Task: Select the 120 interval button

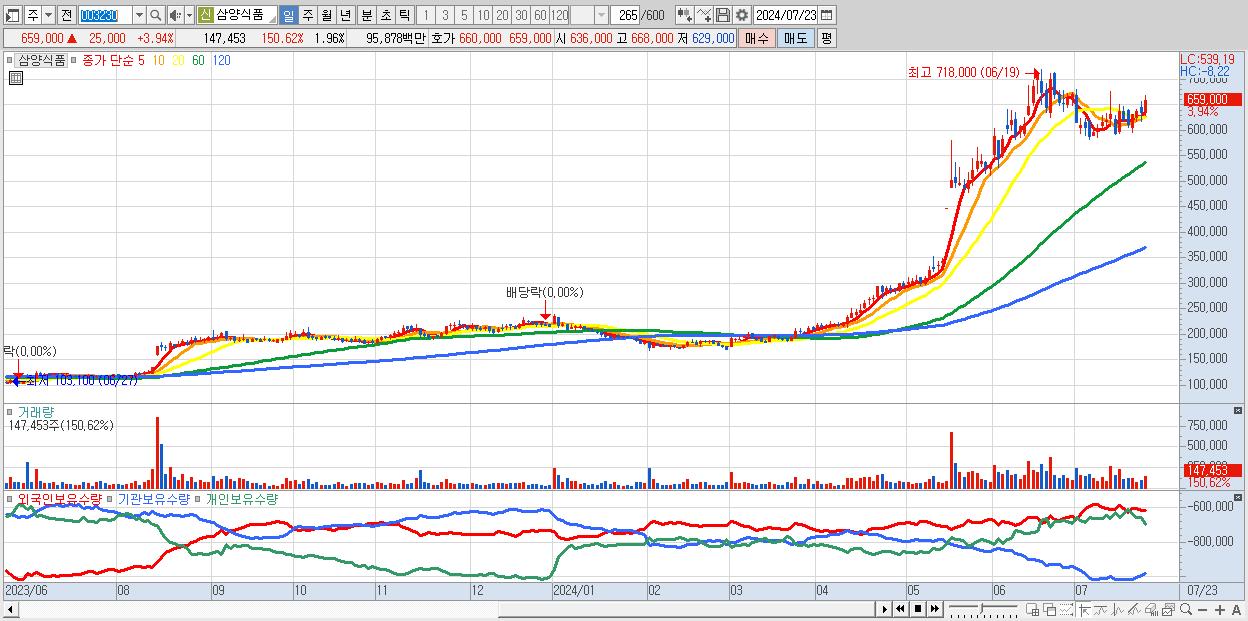Action: [x=560, y=15]
